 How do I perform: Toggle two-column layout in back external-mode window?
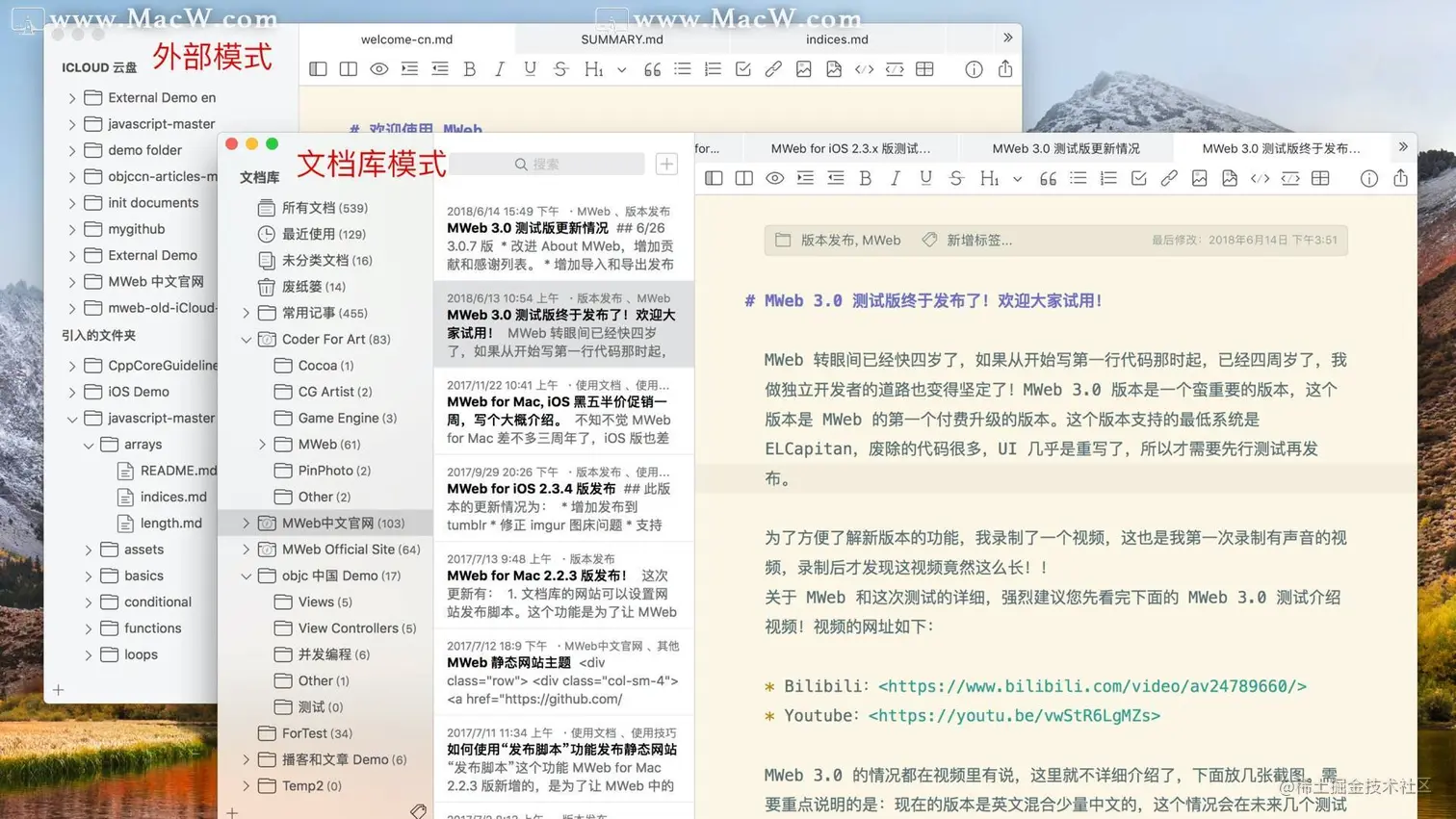coord(348,69)
